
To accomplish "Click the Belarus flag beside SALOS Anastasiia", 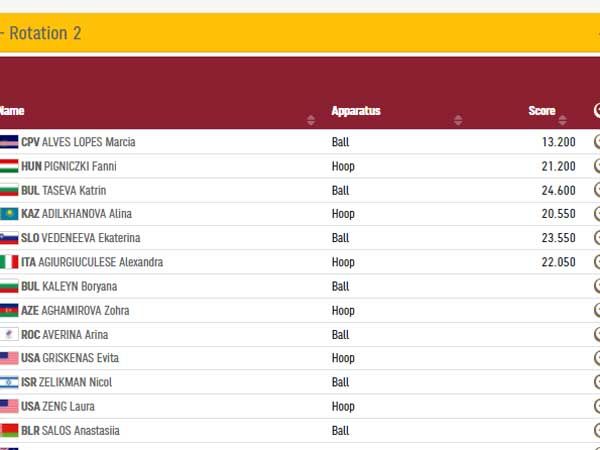I will point(9,430).
